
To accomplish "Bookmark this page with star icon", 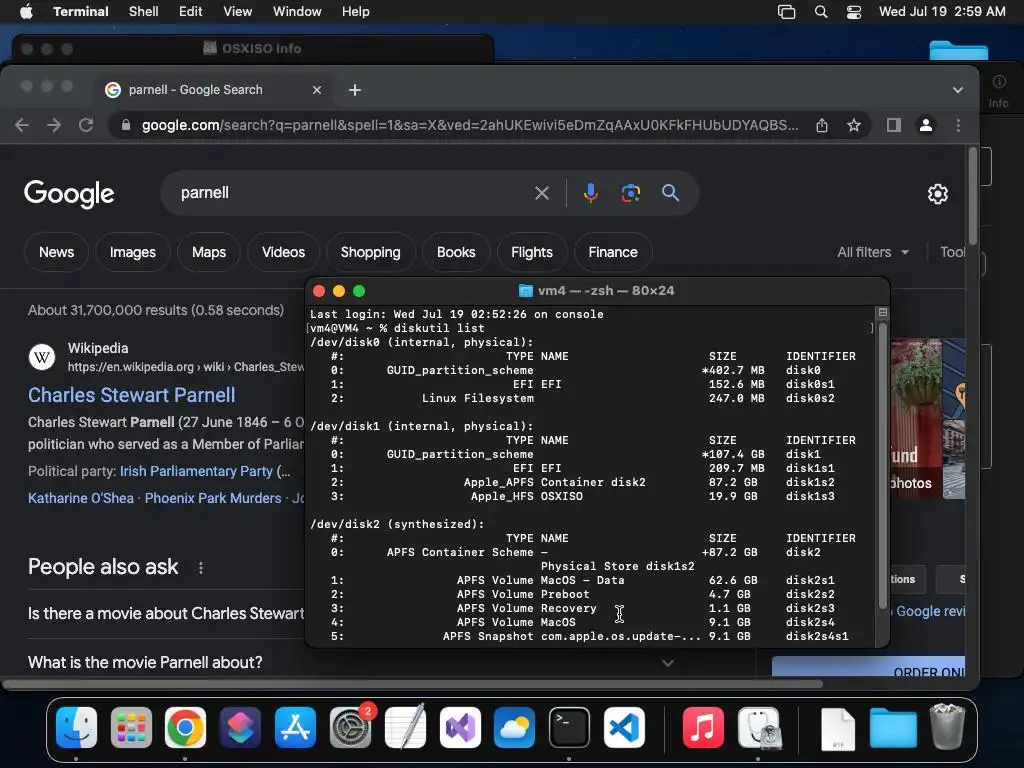I will 854,125.
